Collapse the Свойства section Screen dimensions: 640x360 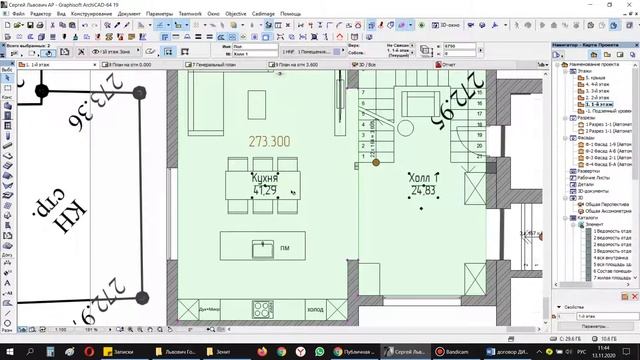559,307
